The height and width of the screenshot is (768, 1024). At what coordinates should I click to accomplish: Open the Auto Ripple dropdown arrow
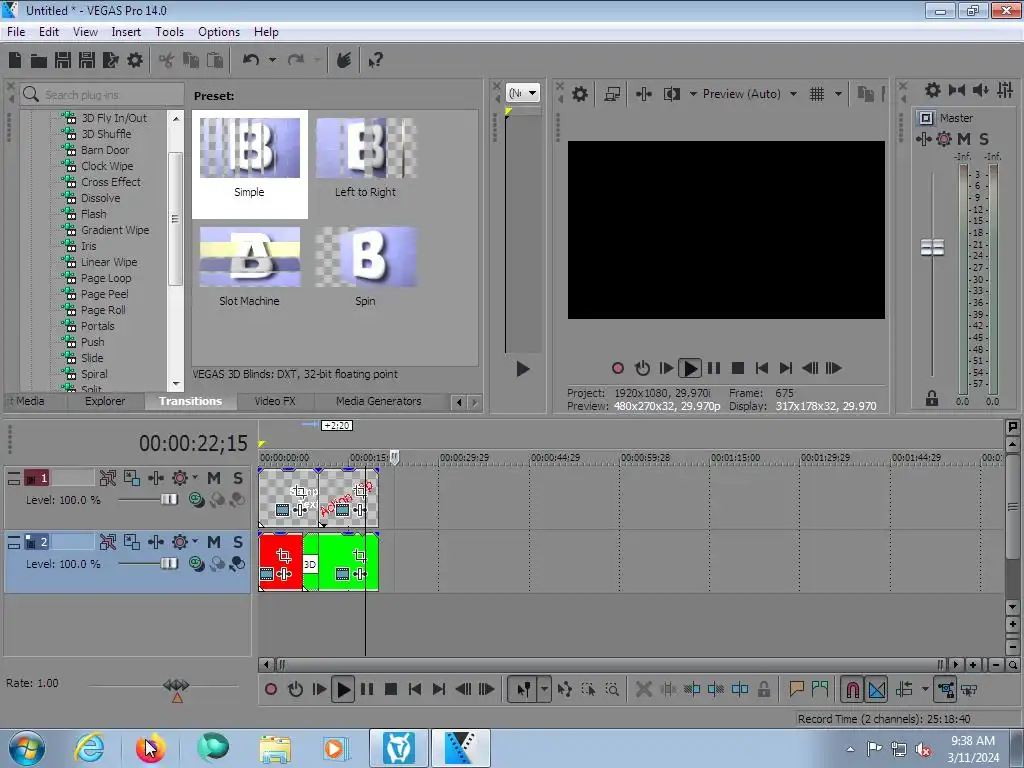click(925, 689)
